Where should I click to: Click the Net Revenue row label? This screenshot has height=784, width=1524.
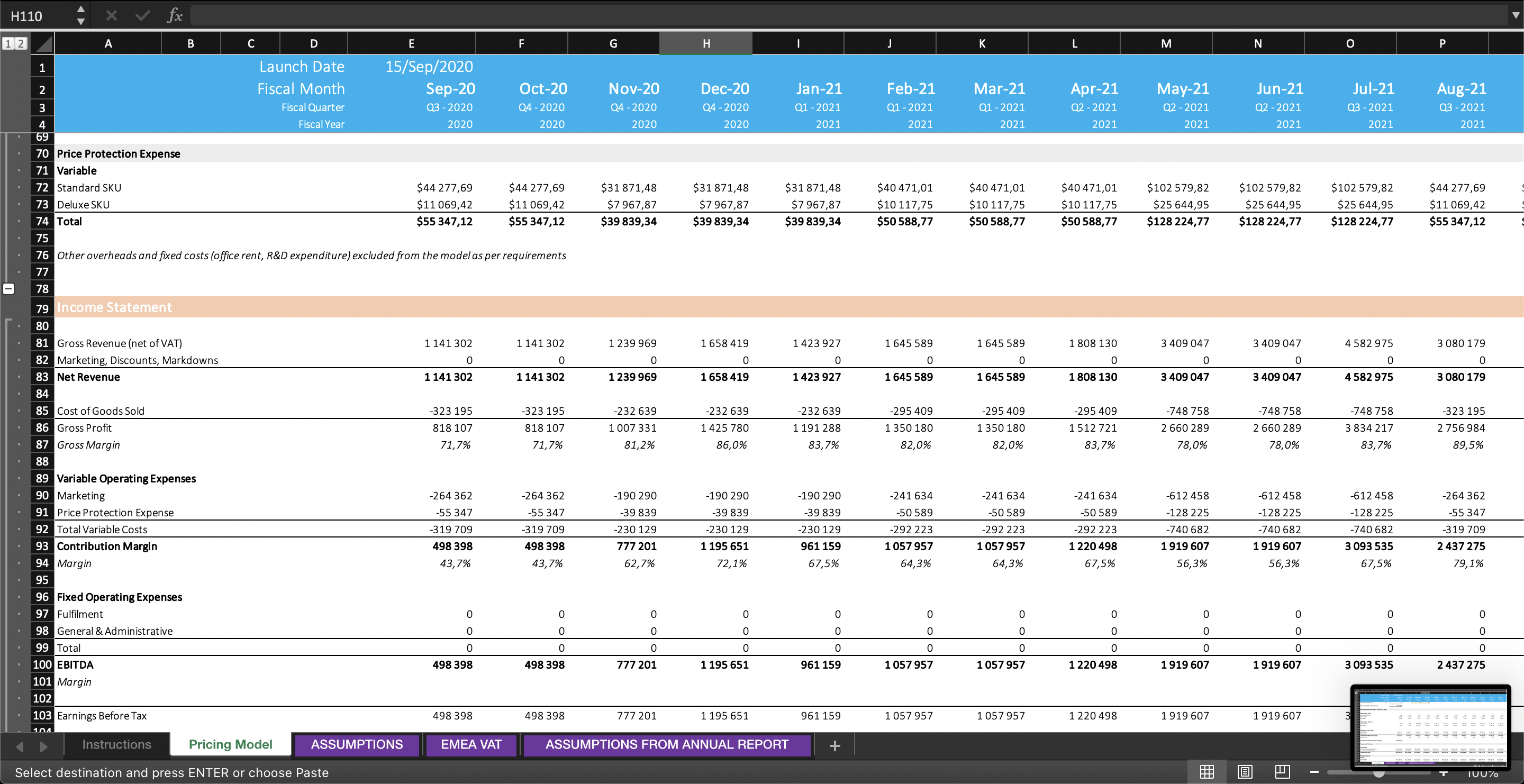click(88, 377)
